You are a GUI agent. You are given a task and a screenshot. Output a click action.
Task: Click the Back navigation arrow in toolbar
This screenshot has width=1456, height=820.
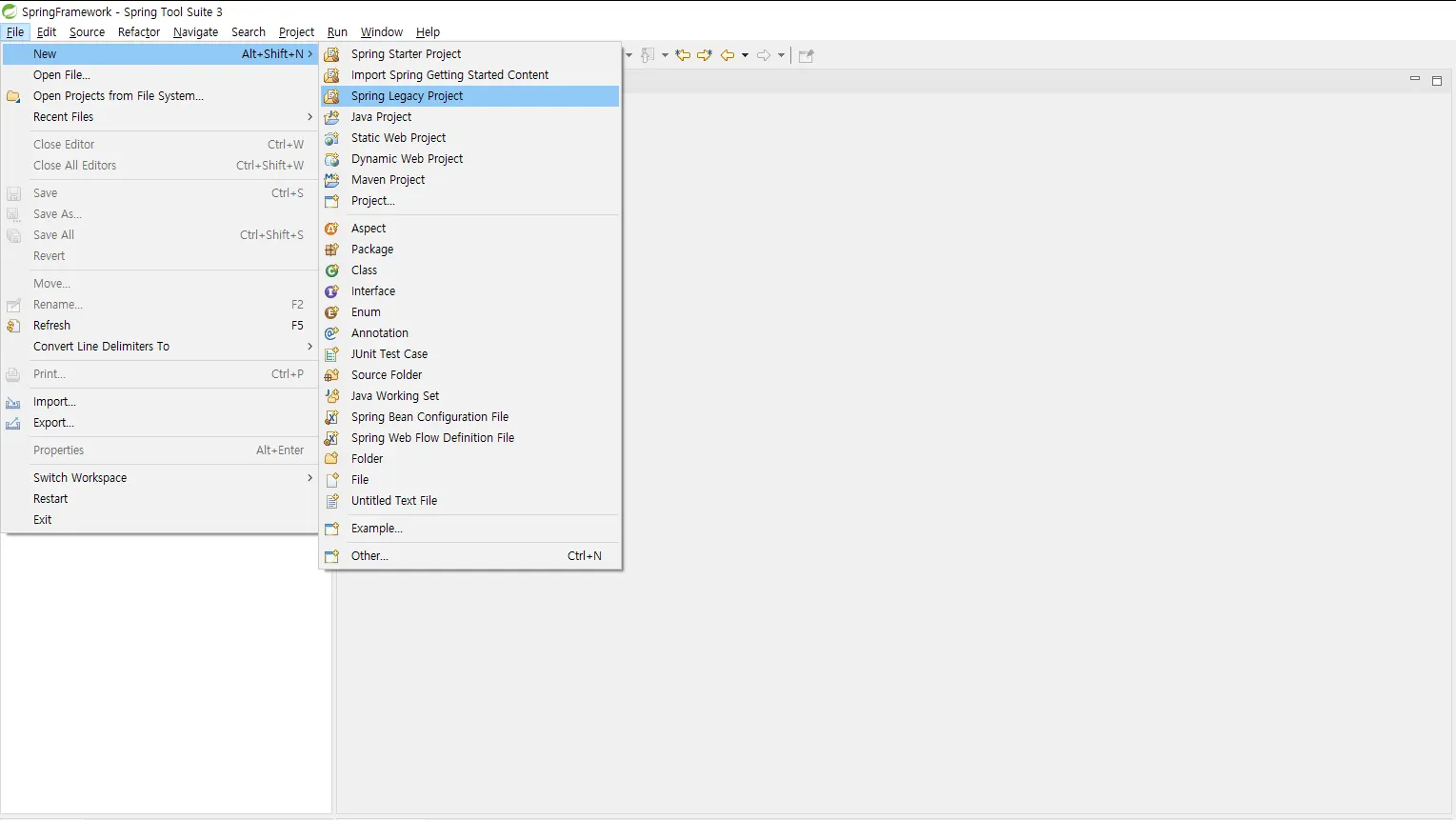pos(728,55)
